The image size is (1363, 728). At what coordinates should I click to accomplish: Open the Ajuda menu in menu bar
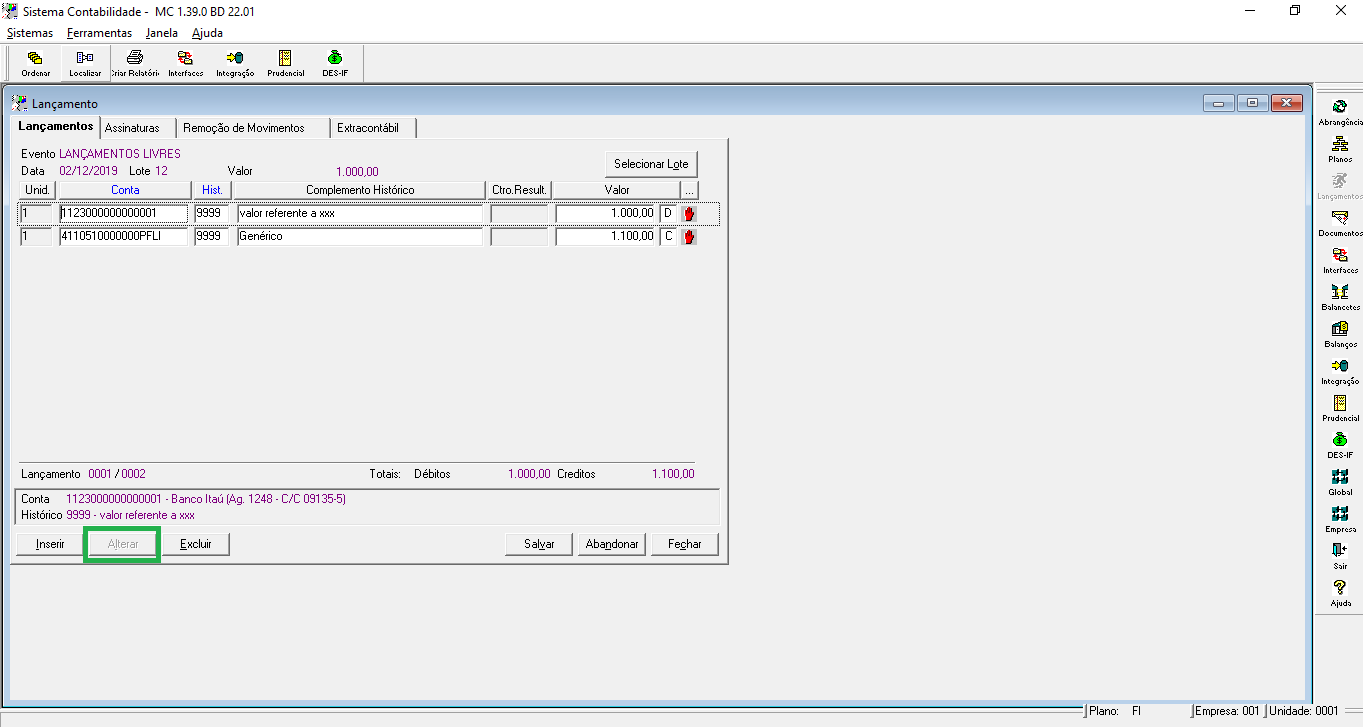[x=207, y=33]
